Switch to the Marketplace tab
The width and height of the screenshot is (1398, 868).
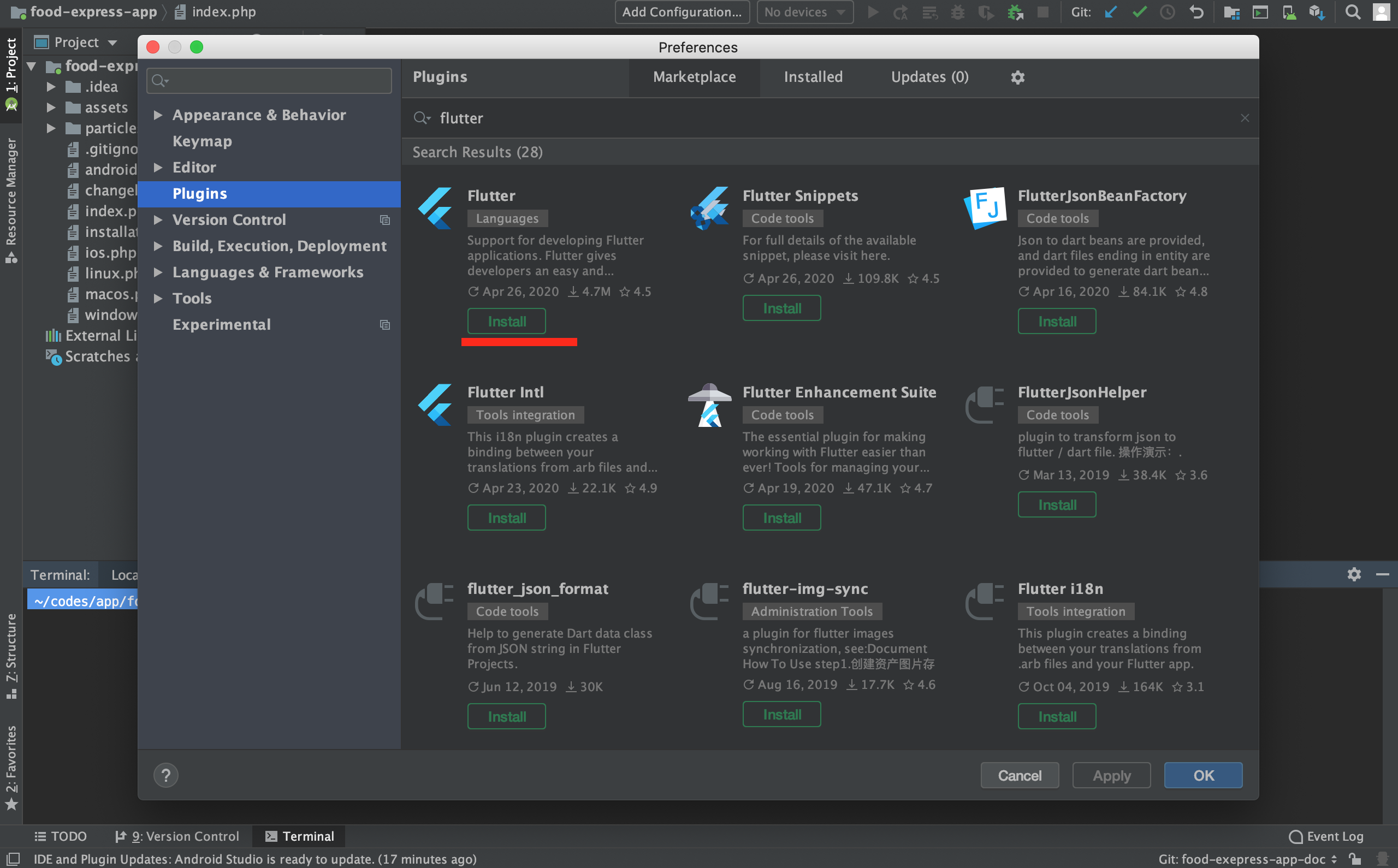694,77
